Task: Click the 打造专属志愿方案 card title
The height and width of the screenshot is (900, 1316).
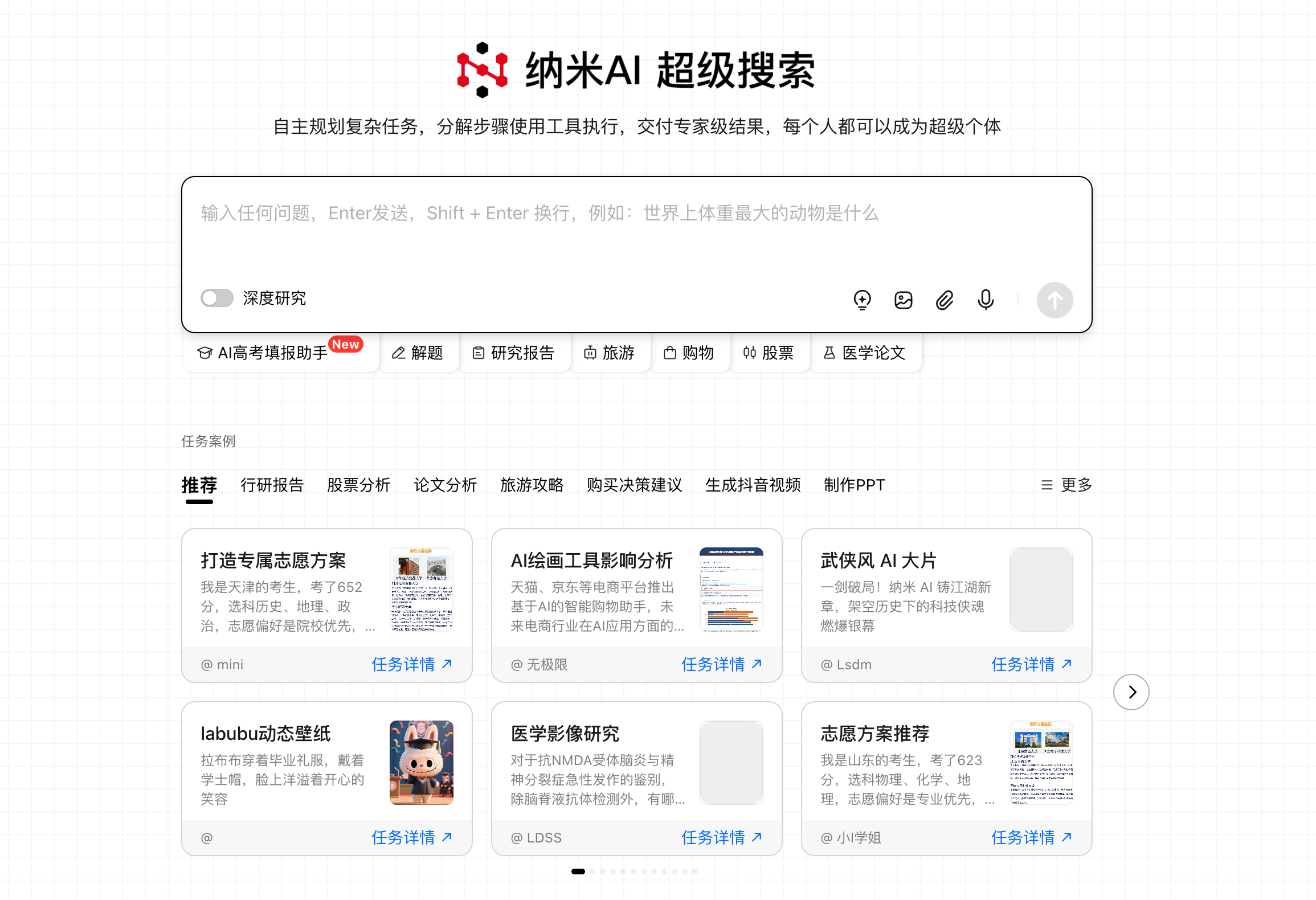Action: (273, 561)
